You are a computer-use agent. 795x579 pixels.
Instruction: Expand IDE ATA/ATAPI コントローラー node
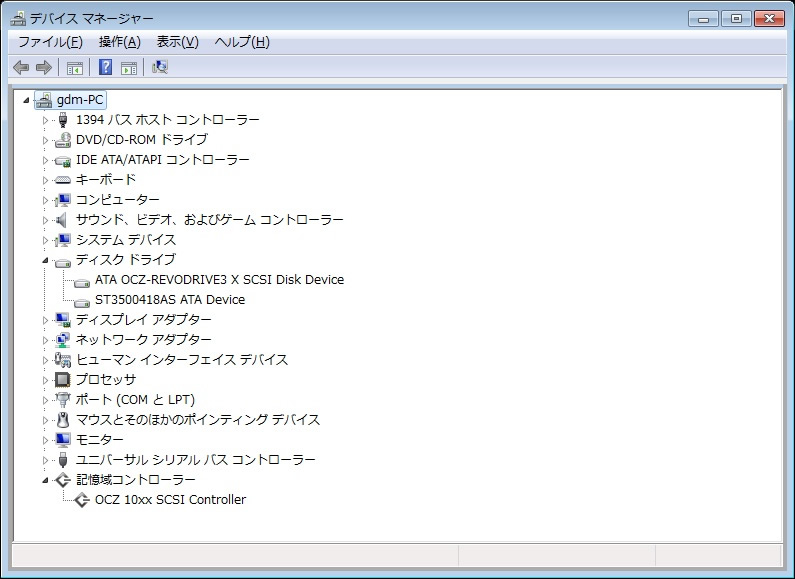click(45, 160)
